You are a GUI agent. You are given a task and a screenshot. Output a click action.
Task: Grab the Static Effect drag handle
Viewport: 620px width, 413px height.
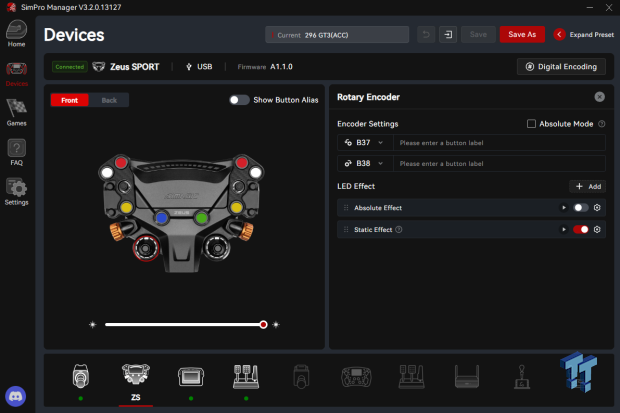[346, 229]
